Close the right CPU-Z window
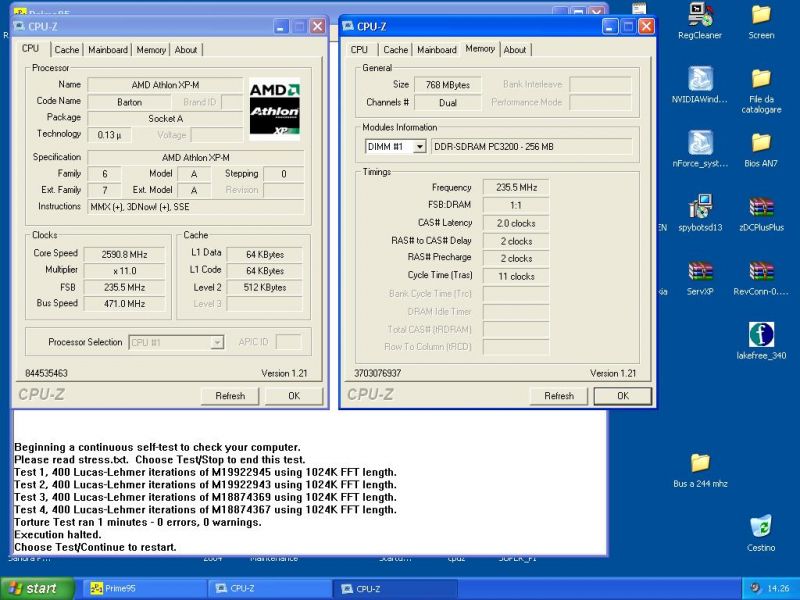Viewport: 800px width, 600px height. pyautogui.click(x=646, y=27)
